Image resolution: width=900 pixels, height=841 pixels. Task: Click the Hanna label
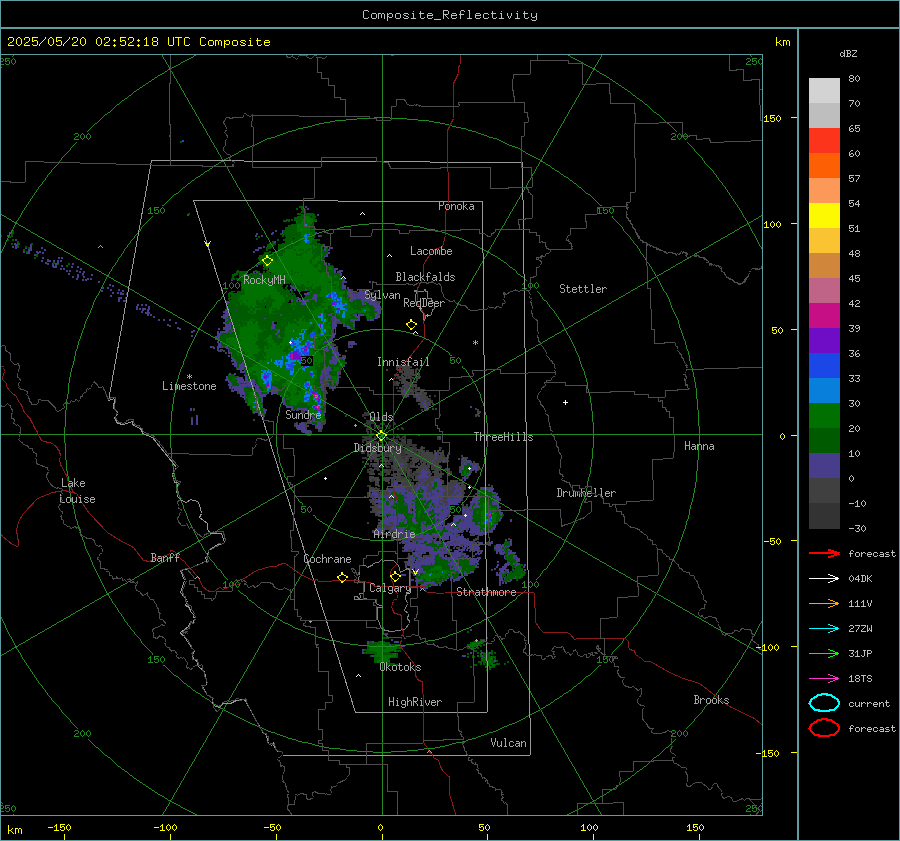click(x=699, y=446)
